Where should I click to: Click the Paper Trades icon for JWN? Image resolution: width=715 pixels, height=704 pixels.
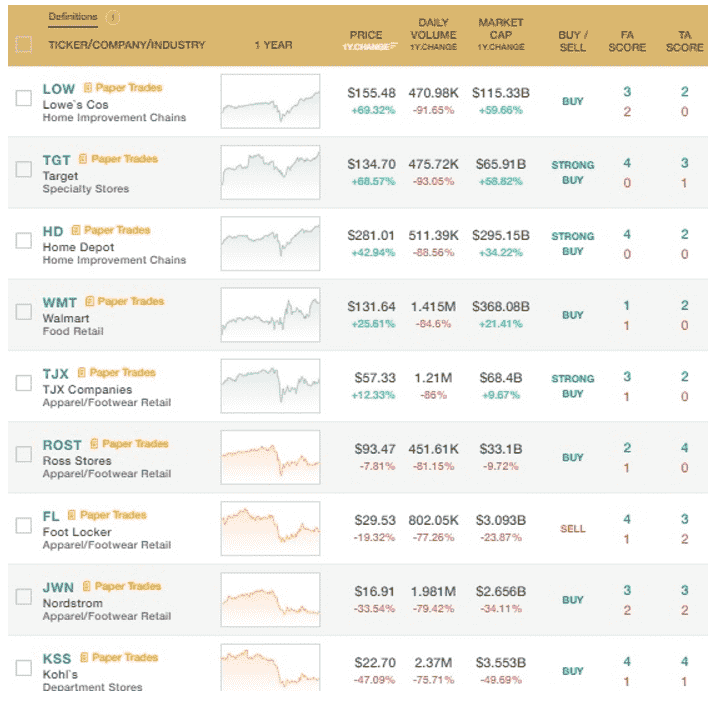87,586
